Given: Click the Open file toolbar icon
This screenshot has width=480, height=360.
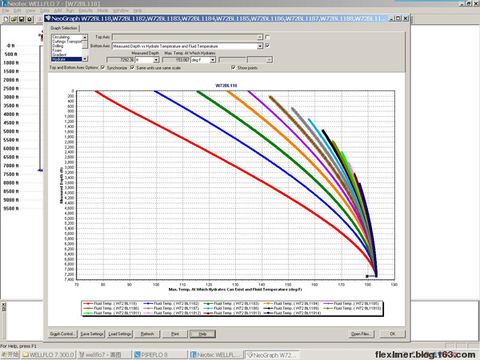Looking at the screenshot, I should click(14, 19).
